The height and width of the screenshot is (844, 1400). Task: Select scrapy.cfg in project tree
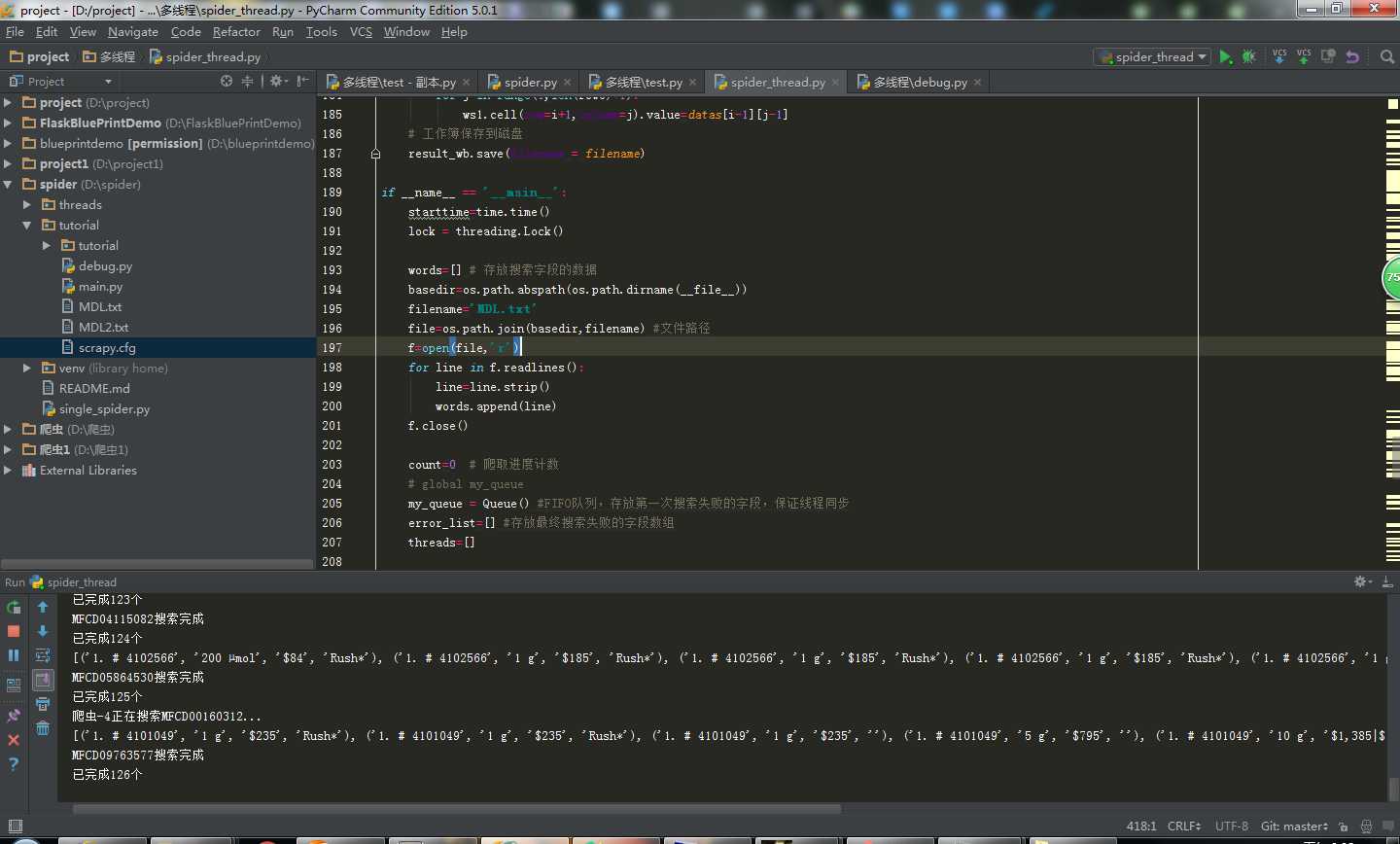click(x=107, y=347)
